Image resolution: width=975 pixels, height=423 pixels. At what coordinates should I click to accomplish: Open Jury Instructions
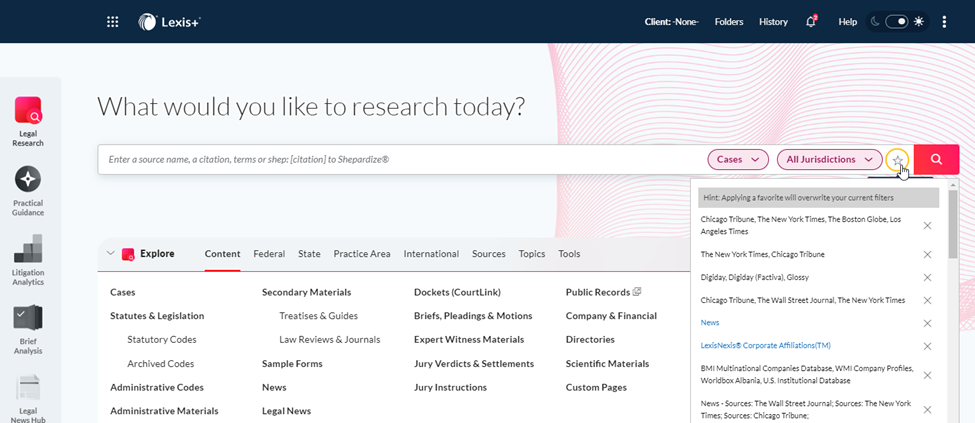[x=450, y=387]
